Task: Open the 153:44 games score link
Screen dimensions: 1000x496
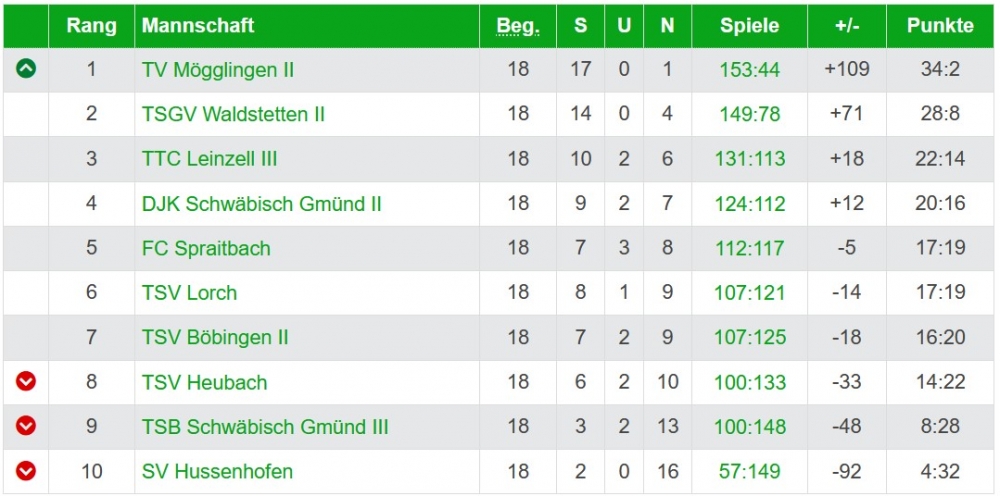Action: [749, 70]
